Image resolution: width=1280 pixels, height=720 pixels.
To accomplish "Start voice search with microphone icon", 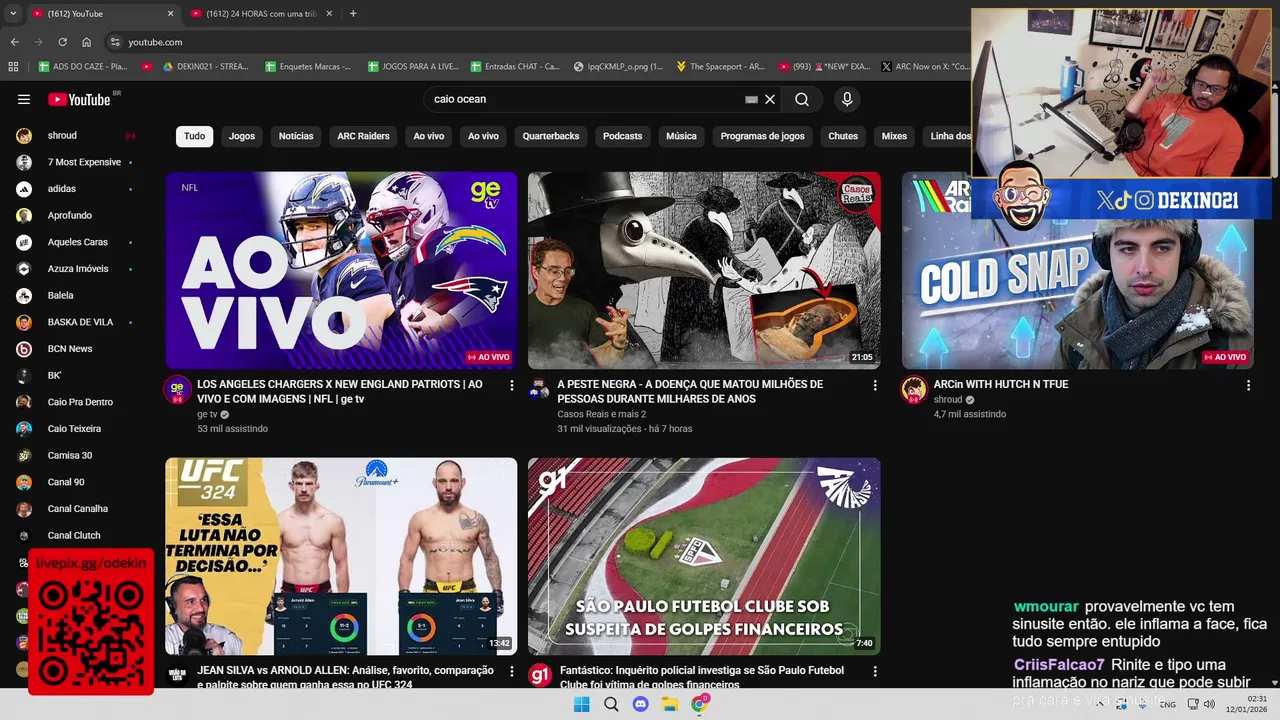I will tap(847, 99).
